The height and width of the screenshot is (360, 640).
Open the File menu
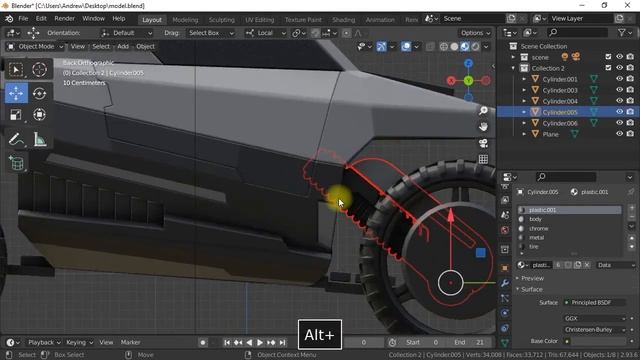(x=23, y=19)
